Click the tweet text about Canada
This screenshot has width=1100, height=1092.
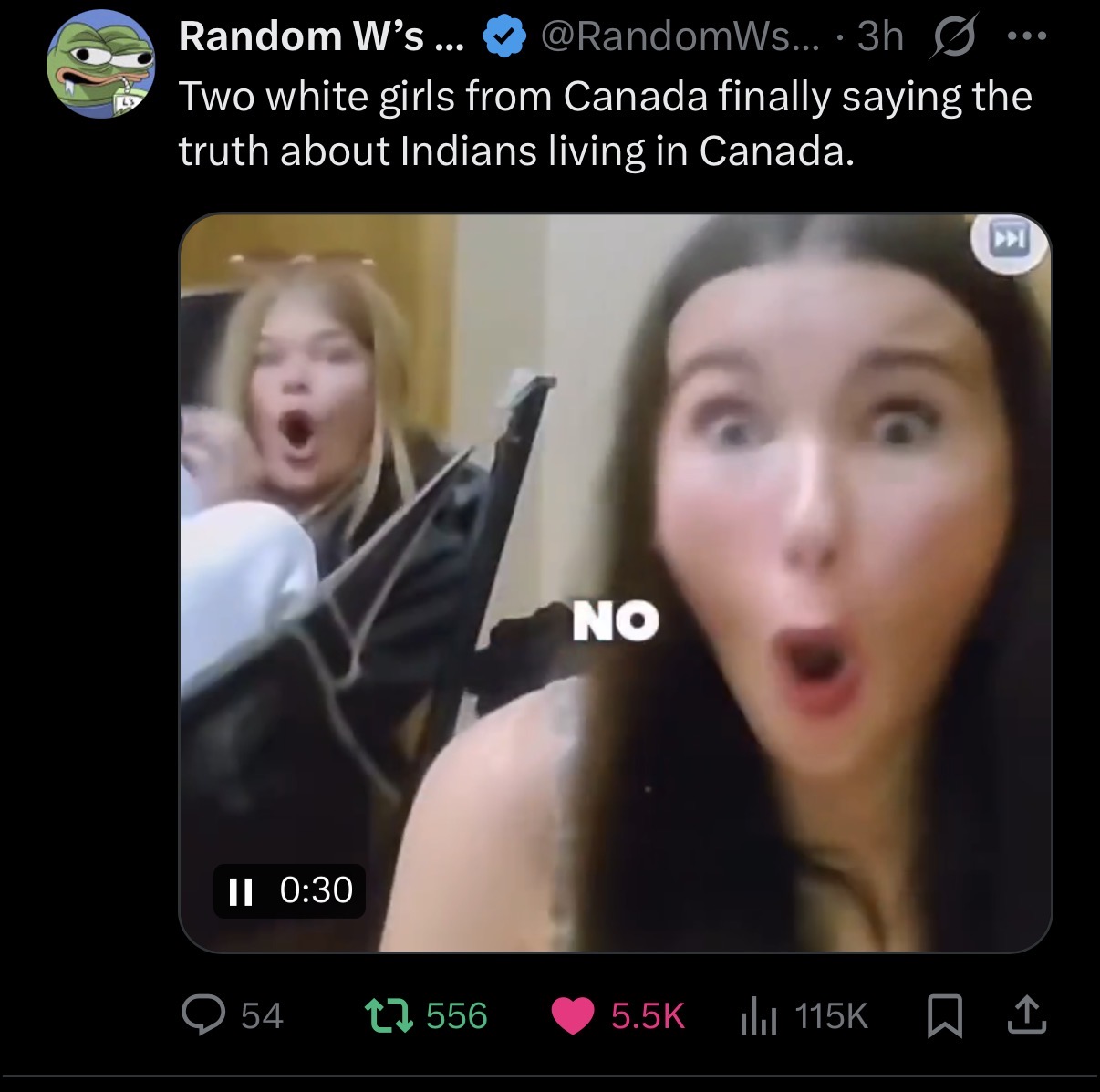point(606,123)
